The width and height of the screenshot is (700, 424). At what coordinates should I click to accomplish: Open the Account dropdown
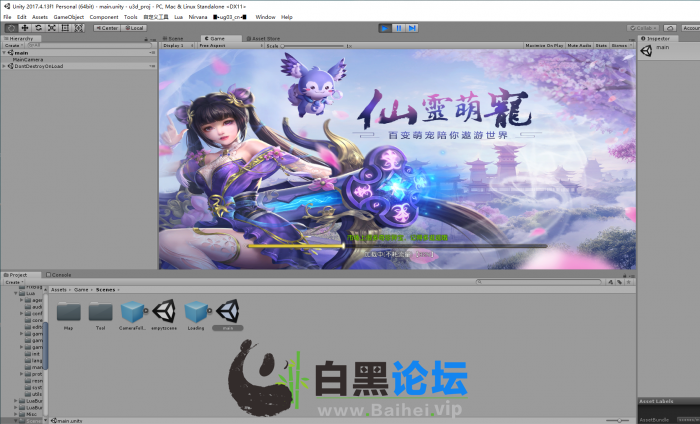point(691,28)
